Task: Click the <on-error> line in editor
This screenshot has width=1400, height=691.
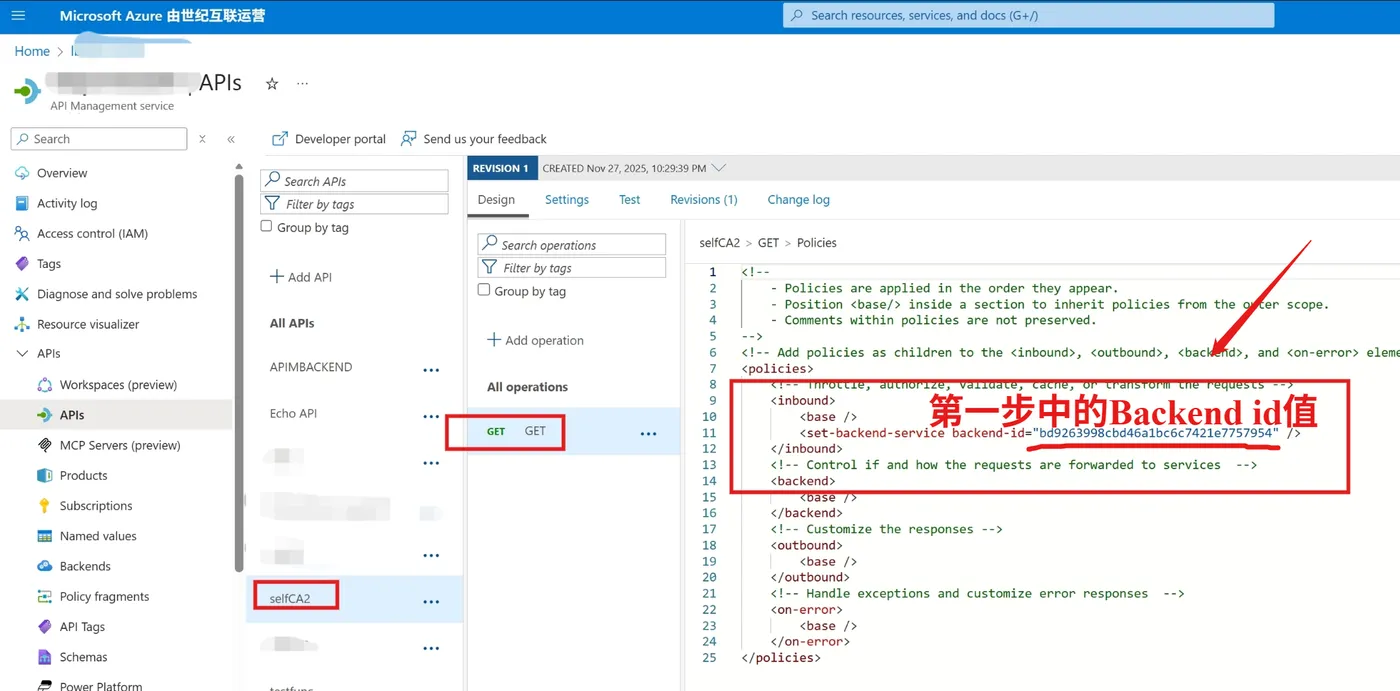Action: 806,609
